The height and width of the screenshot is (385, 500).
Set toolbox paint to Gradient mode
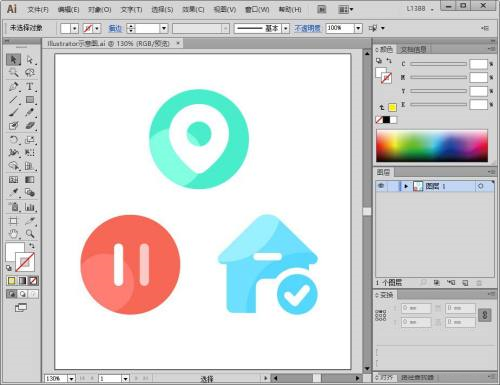22,281
